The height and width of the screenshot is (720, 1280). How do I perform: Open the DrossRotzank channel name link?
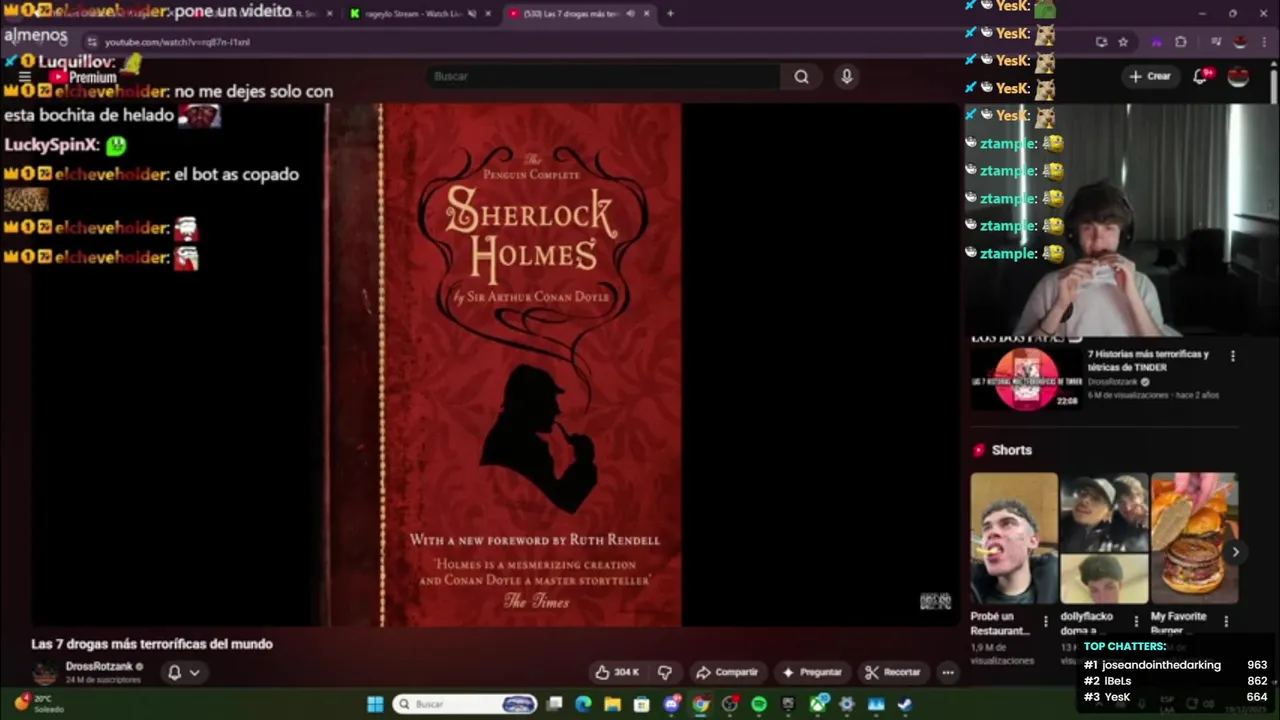coord(99,666)
